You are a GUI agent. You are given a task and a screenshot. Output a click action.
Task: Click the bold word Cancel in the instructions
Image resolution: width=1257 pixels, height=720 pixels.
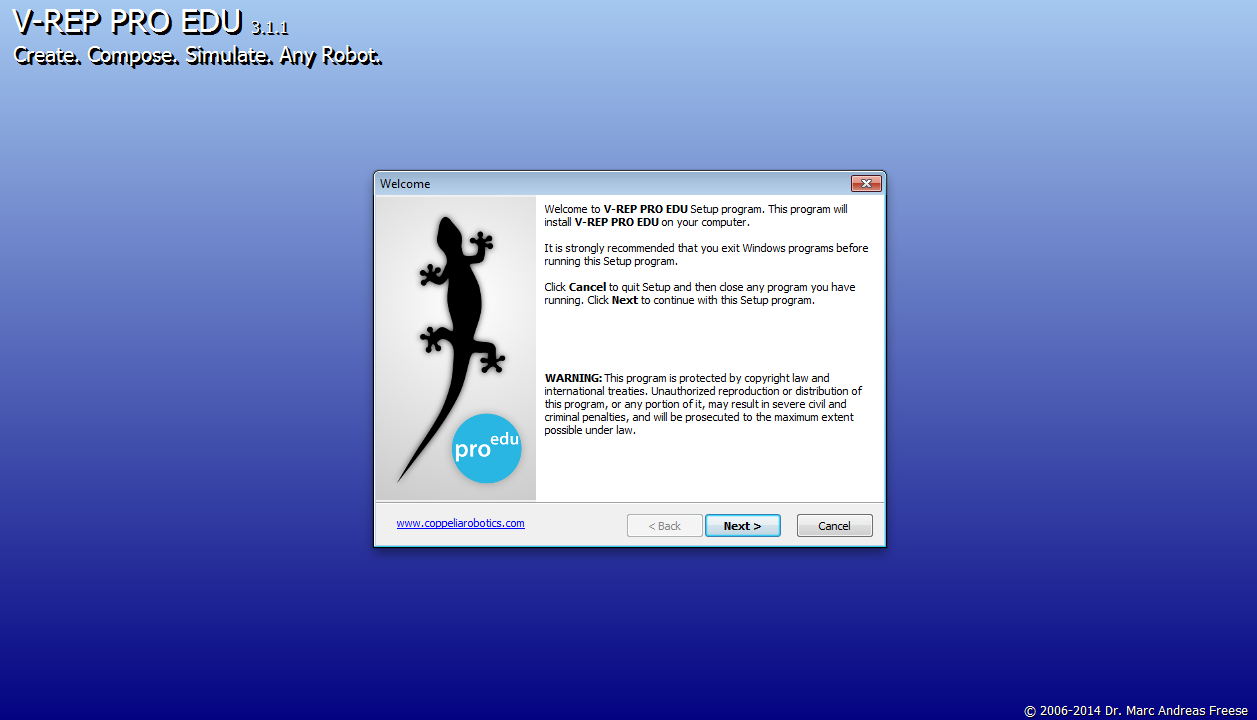[587, 287]
